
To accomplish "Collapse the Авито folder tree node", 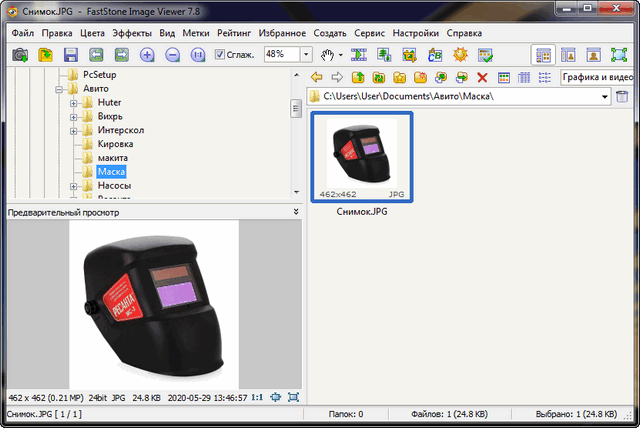I will pos(59,89).
